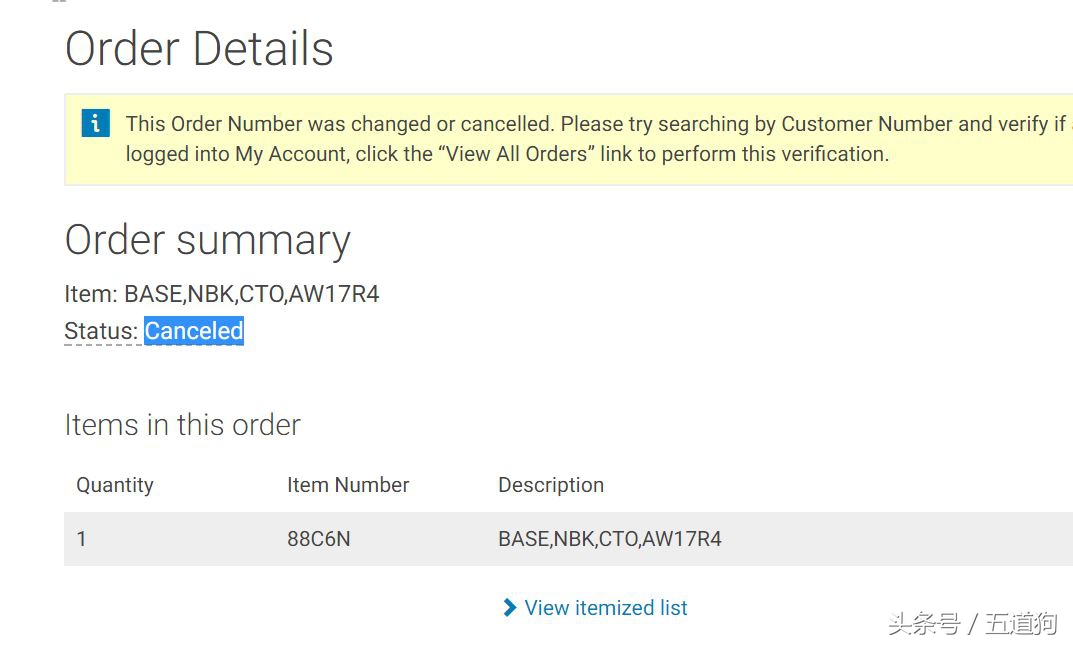1073x645 pixels.
Task: Click the chevron beside View itemized list
Action: (x=510, y=607)
